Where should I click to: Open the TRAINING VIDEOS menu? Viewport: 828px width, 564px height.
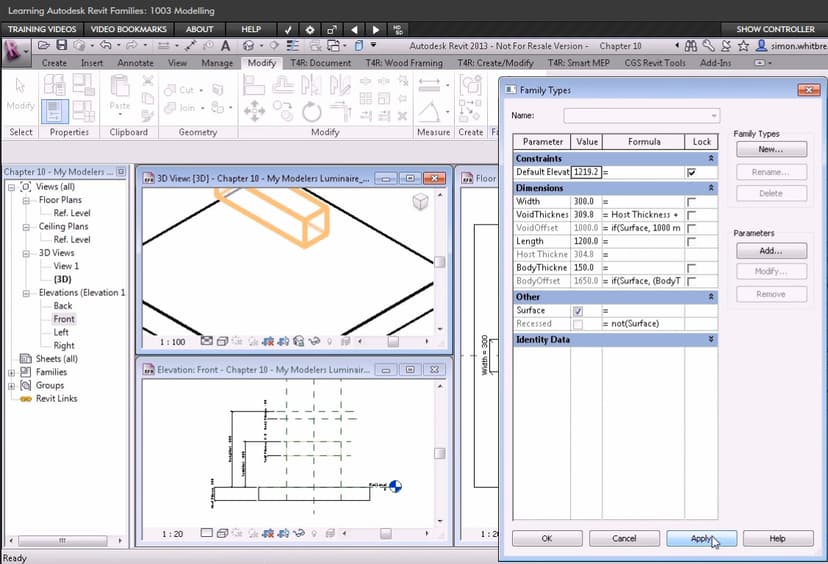tap(42, 30)
